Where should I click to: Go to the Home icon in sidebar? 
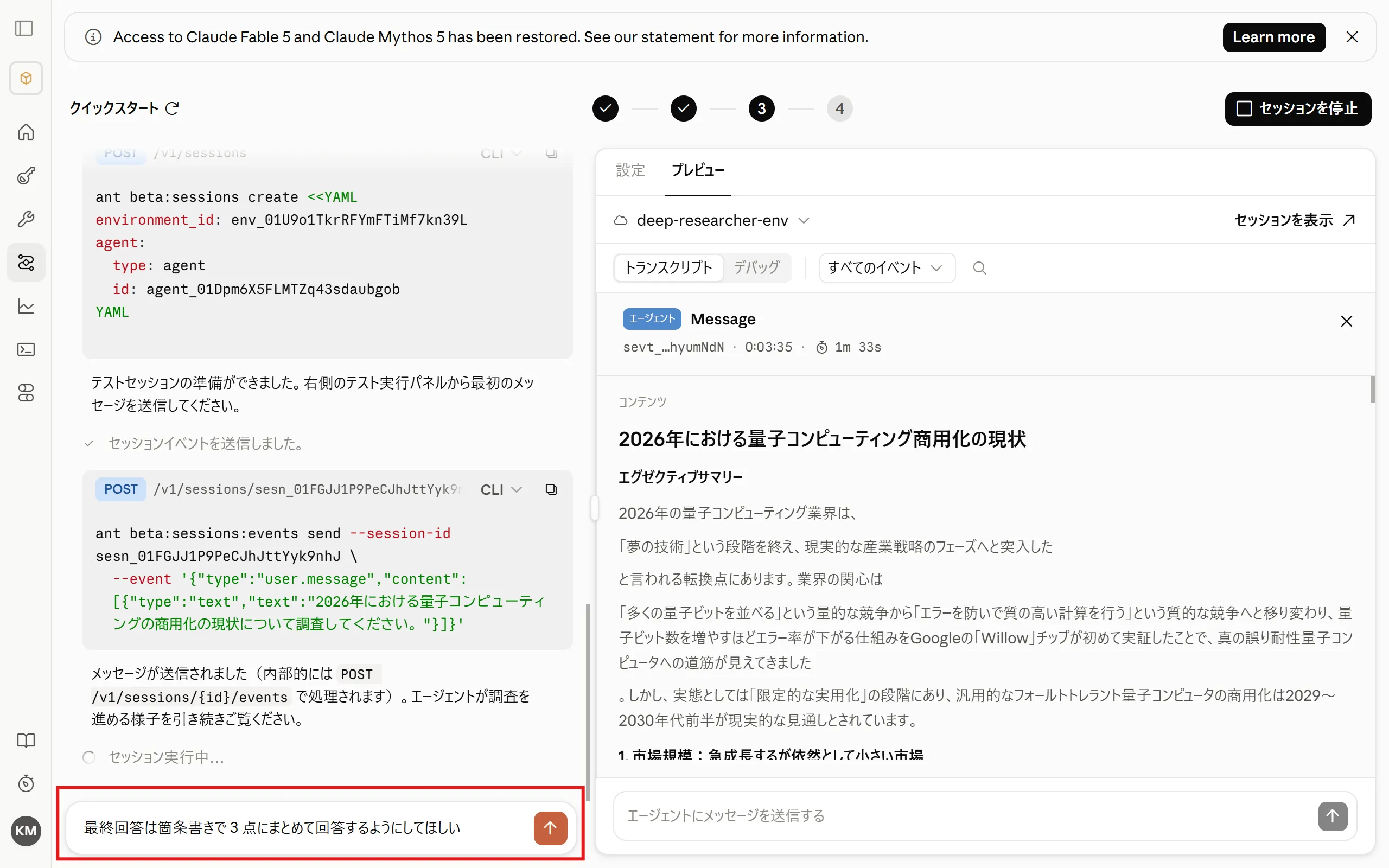coord(26,132)
